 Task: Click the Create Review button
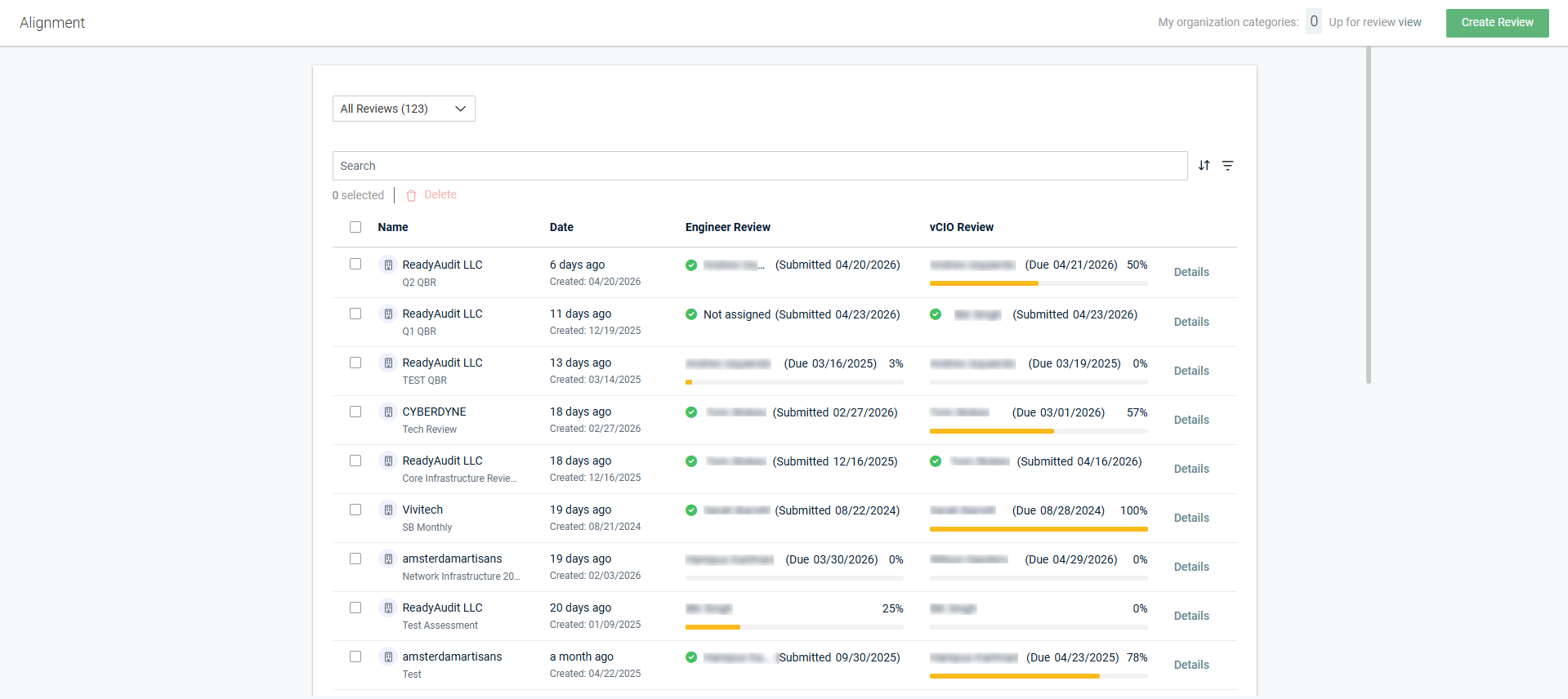point(1497,23)
